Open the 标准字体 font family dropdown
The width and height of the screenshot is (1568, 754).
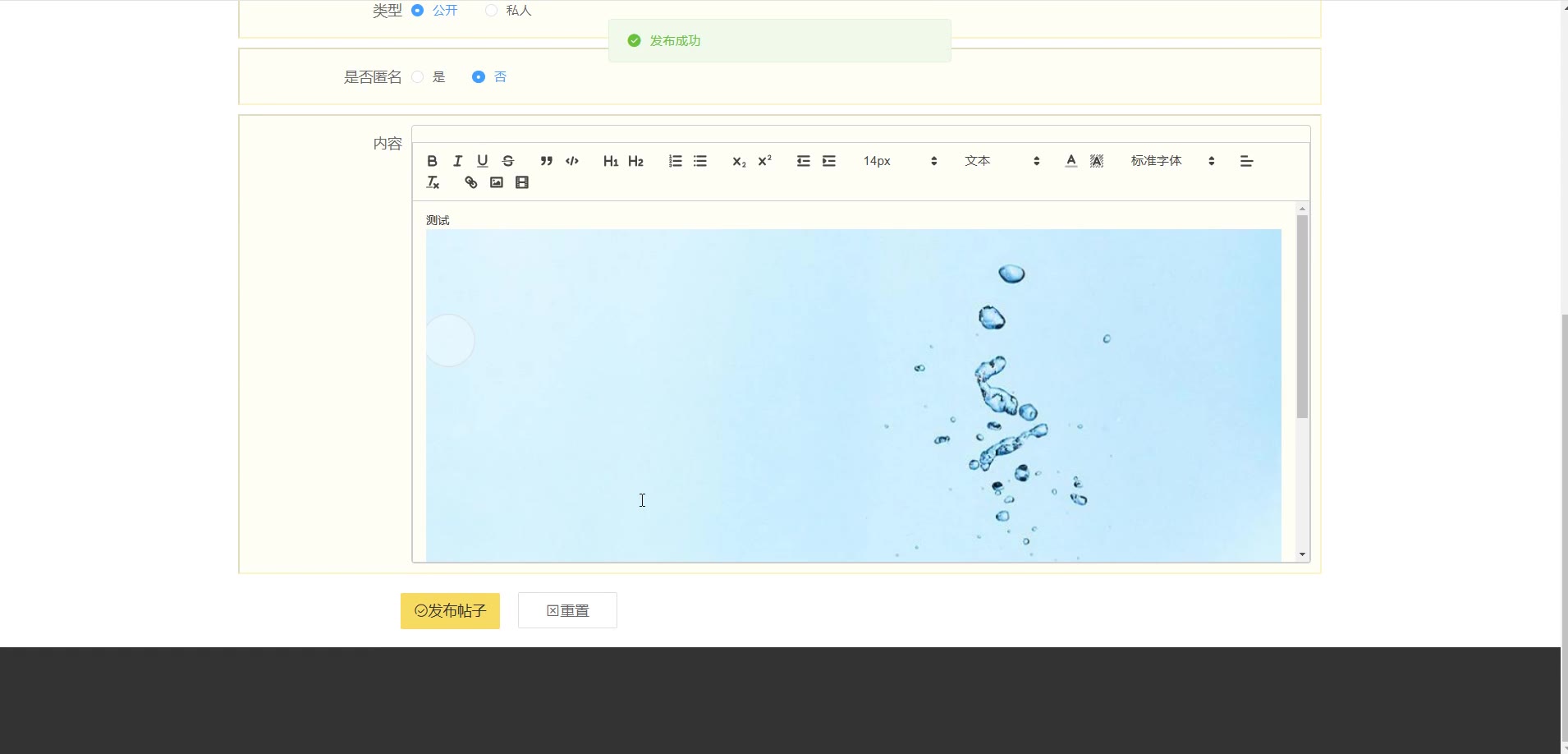pyautogui.click(x=1171, y=161)
